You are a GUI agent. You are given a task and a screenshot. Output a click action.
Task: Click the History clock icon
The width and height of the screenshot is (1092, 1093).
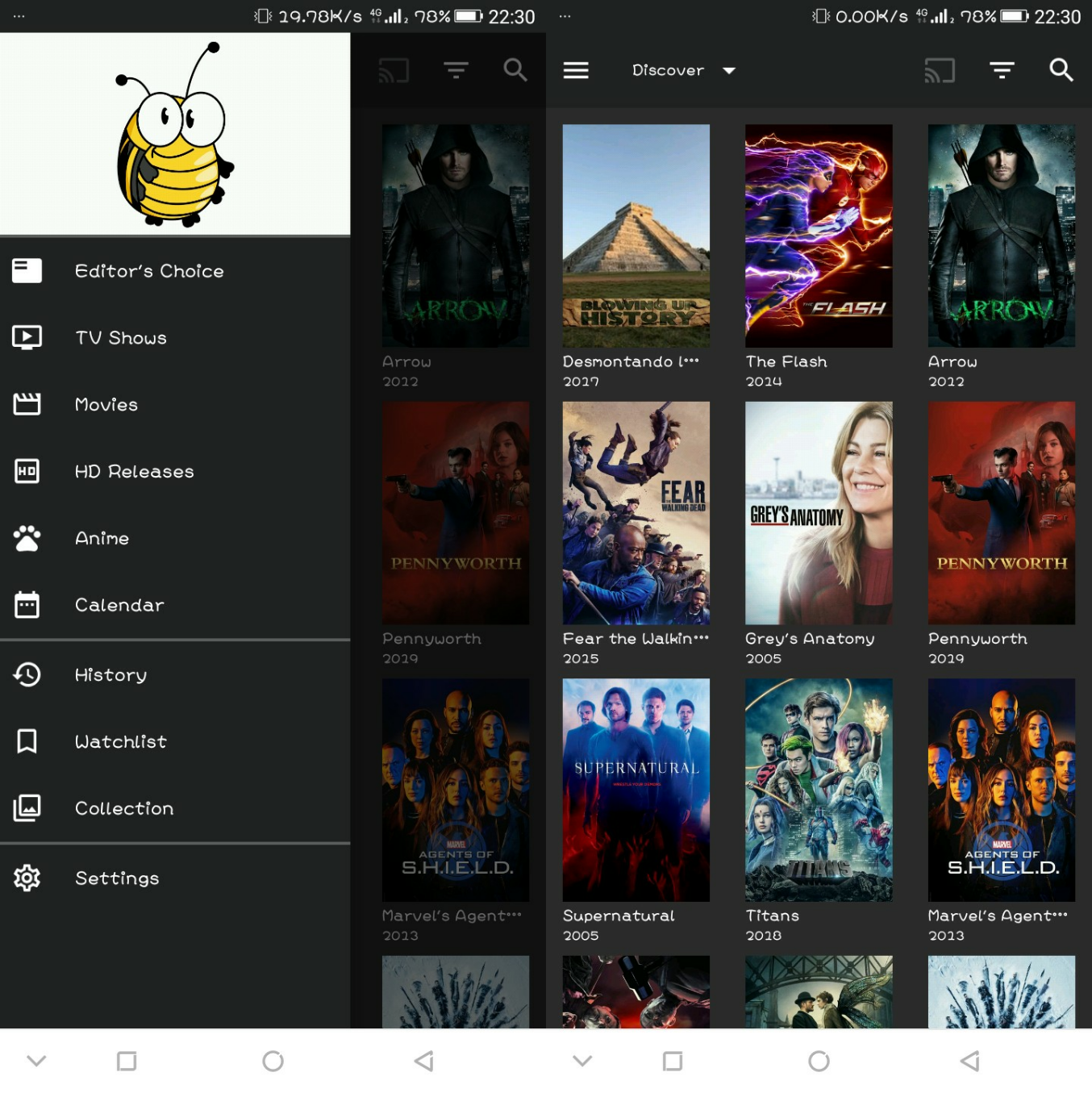27,674
